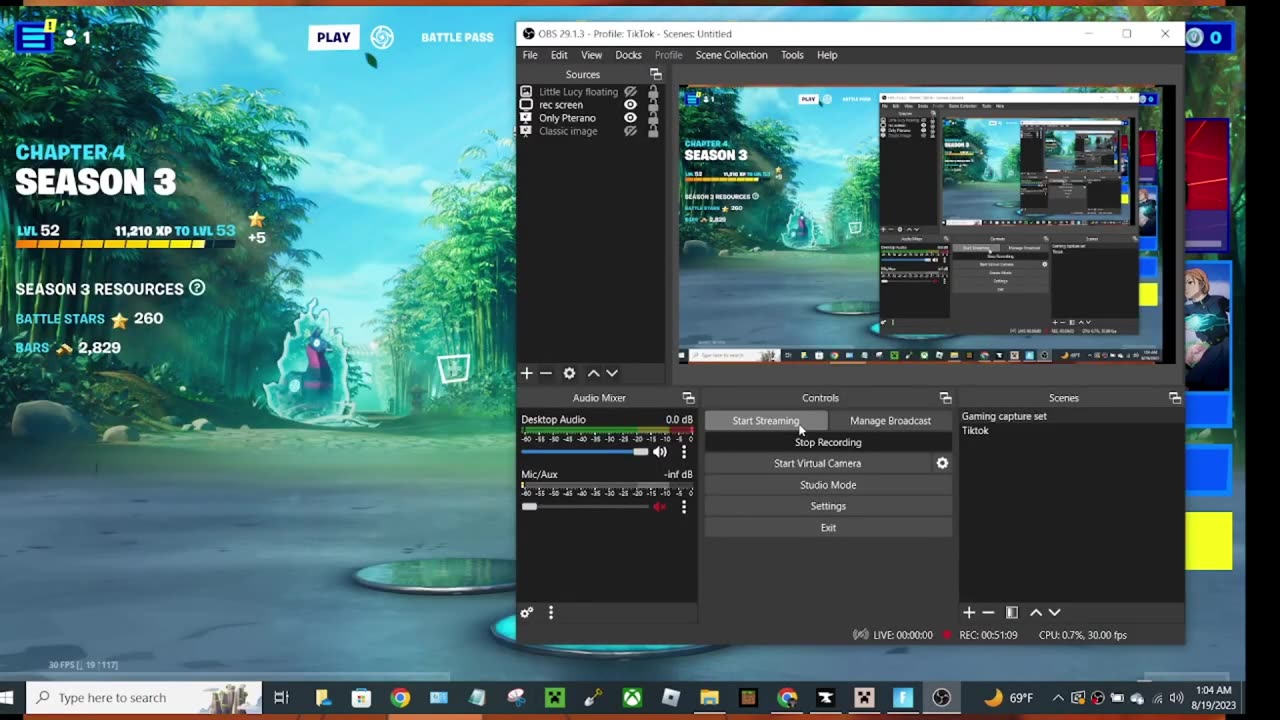1280x720 pixels.
Task: Open the File menu in OBS
Action: click(530, 55)
